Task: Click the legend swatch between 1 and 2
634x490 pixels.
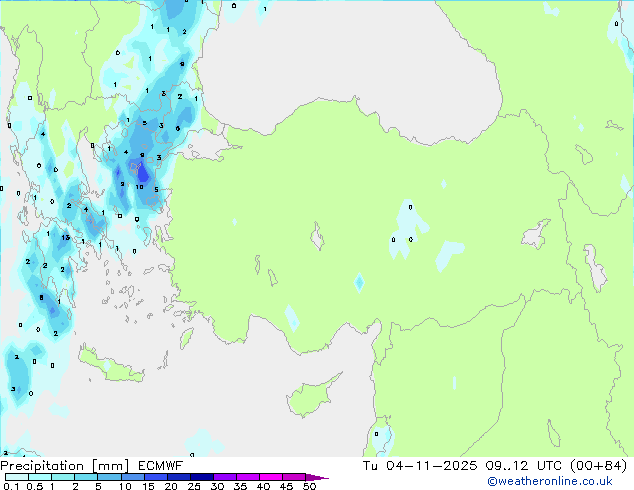Action: pyautogui.click(x=63, y=477)
